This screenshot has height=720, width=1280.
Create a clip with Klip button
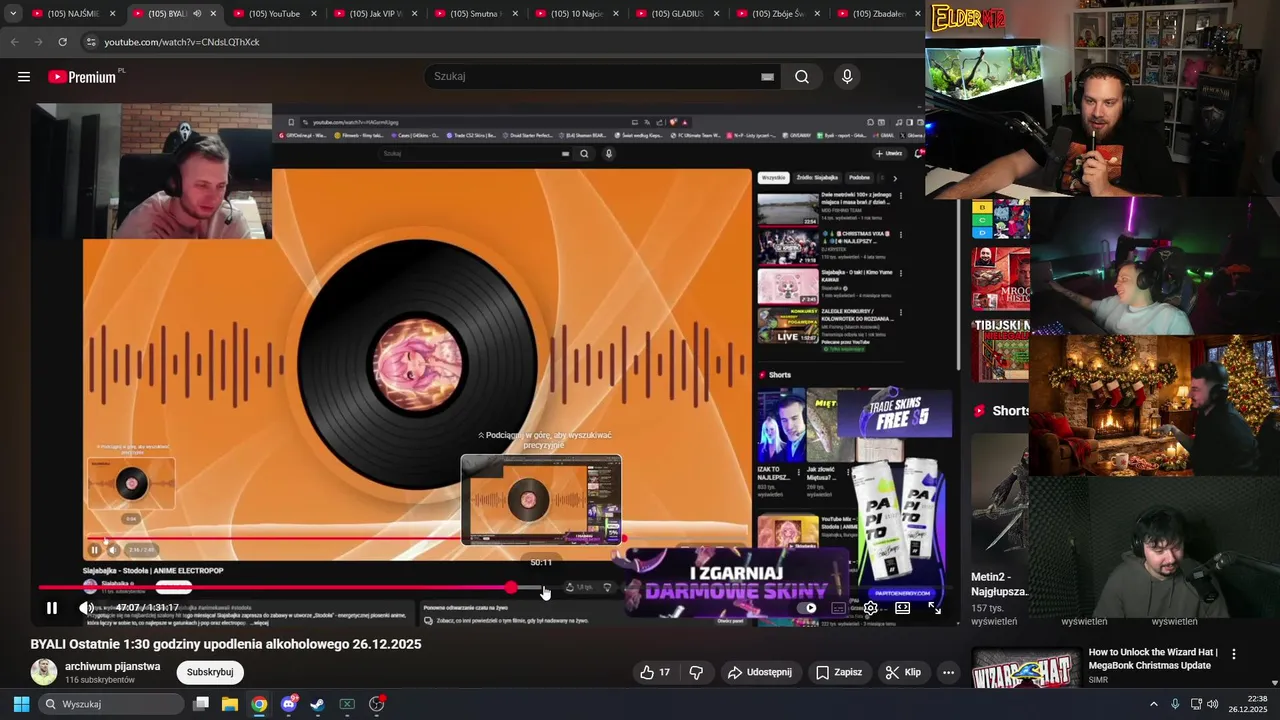(x=903, y=672)
